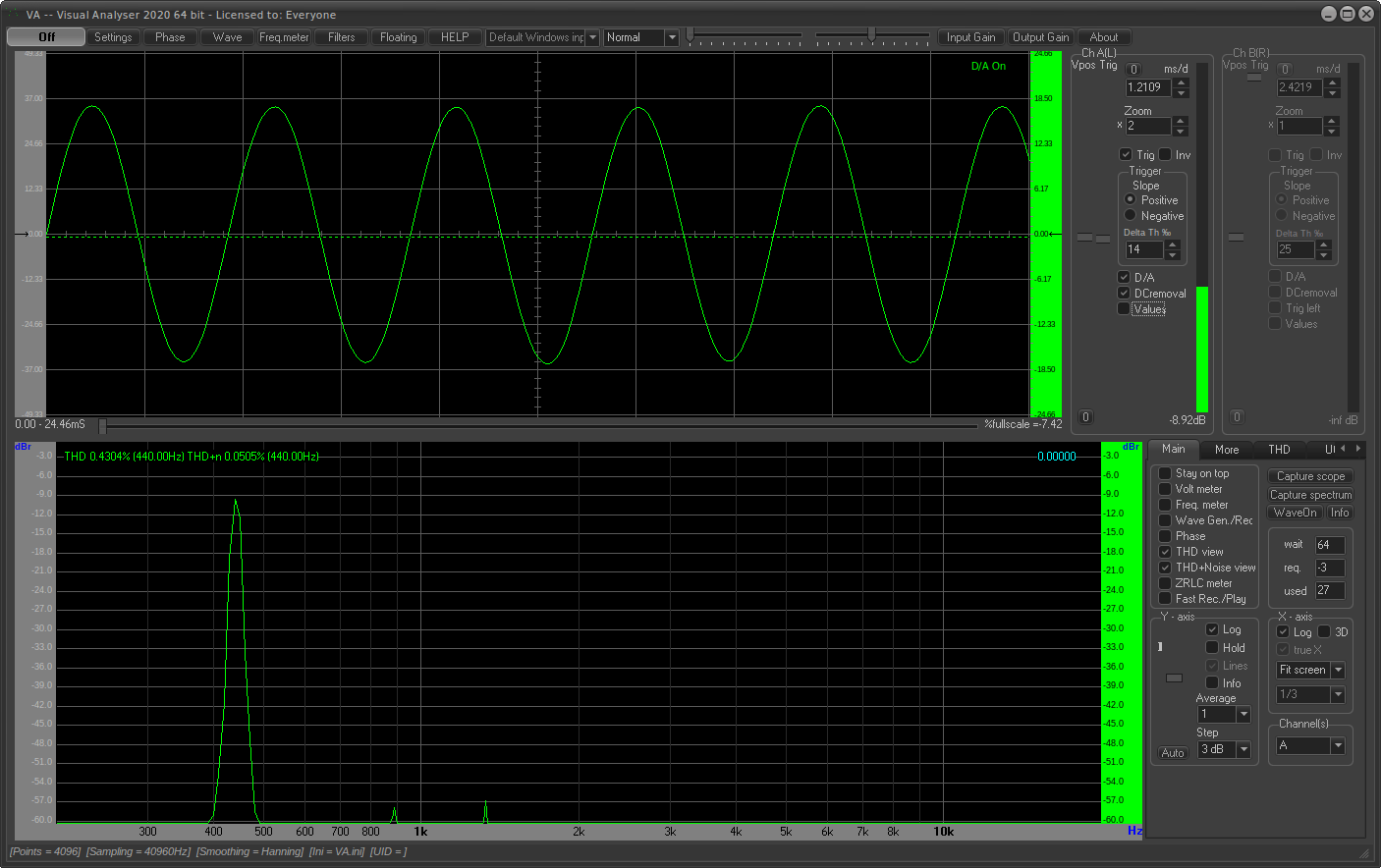
Task: Open the About dialog
Action: pos(1104,37)
